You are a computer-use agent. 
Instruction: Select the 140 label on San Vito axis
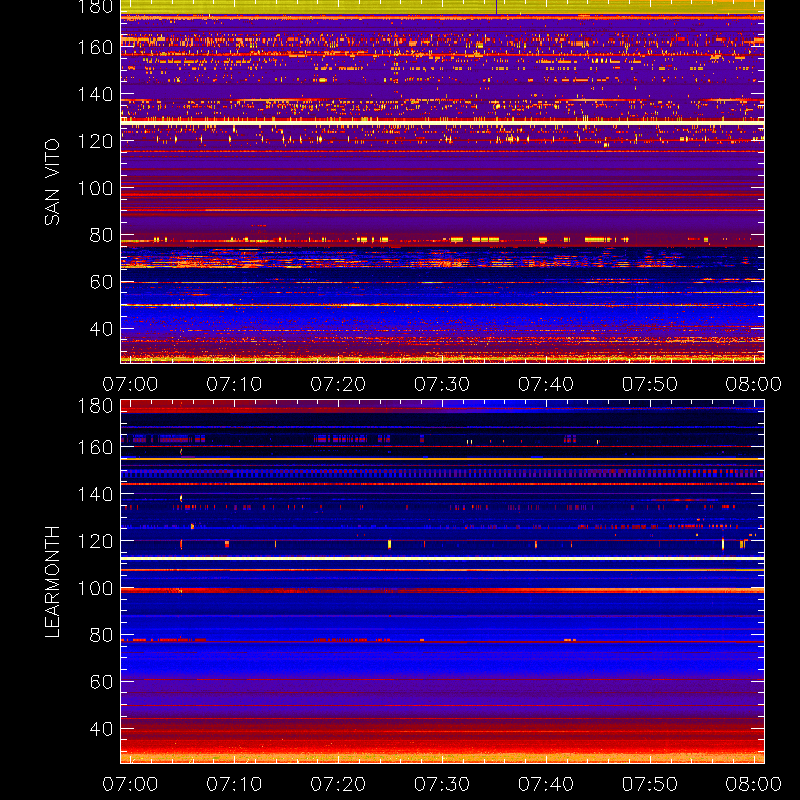95,94
